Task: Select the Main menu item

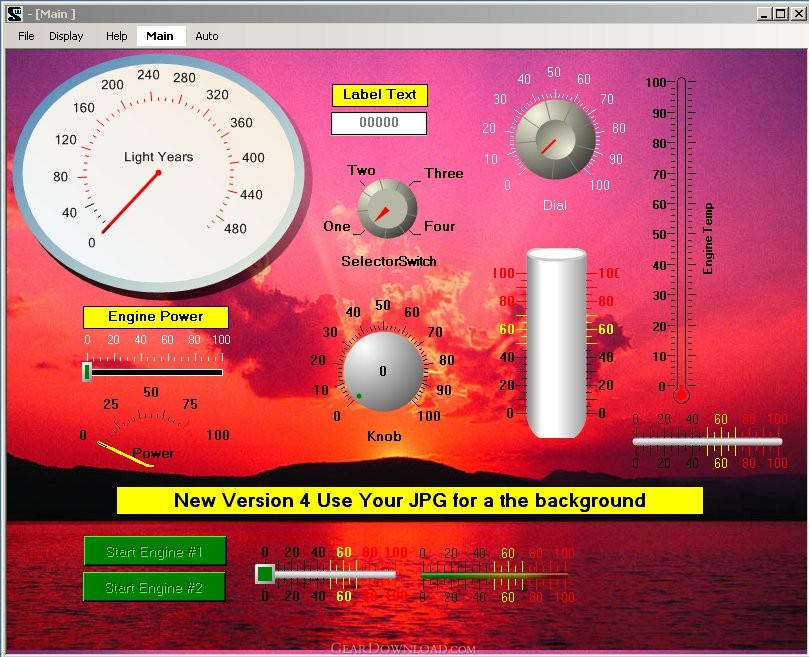Action: coord(160,36)
